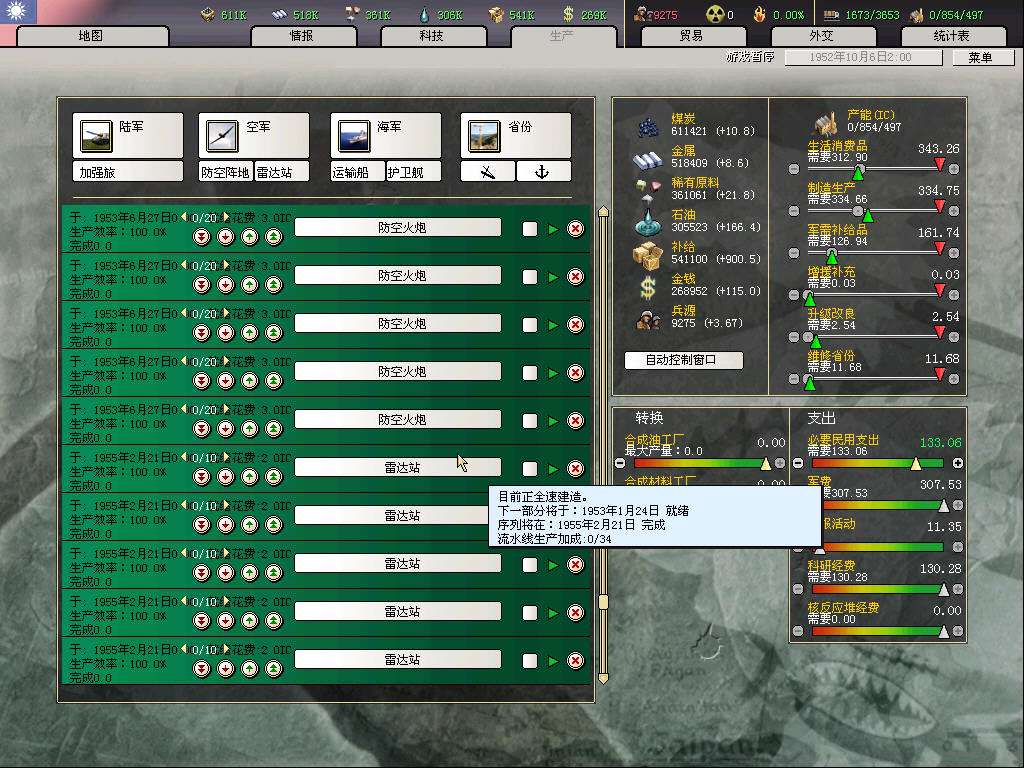Move fourth 雷达站 order to bottom of queue
Screen dimensions: 1024x768
click(202, 620)
